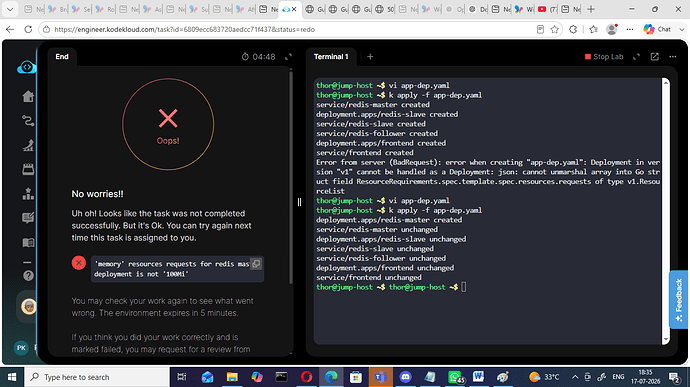Expand the task panel to fullscreen

288,57
